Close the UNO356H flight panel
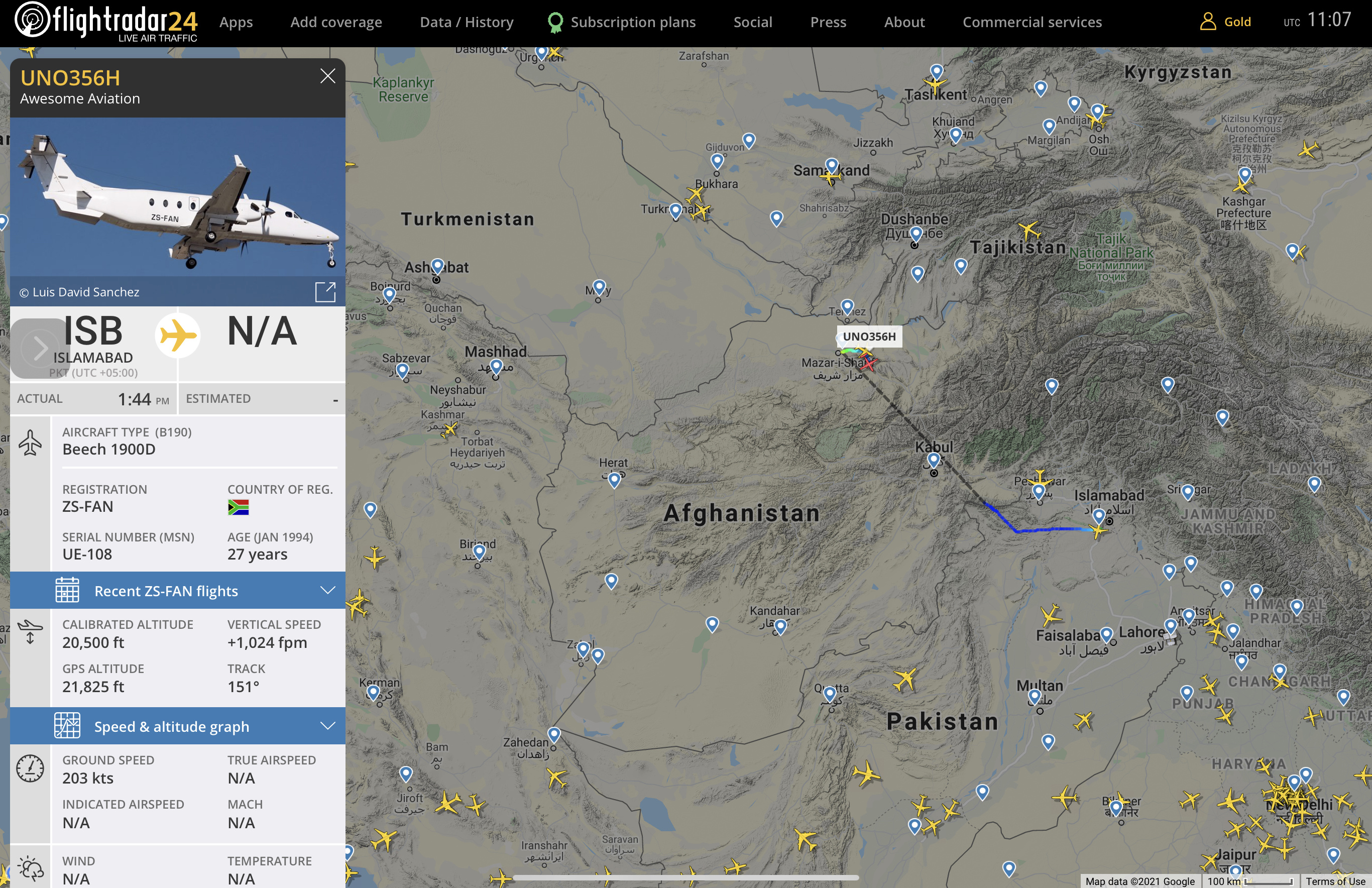Viewport: 1372px width, 888px height. pos(327,76)
